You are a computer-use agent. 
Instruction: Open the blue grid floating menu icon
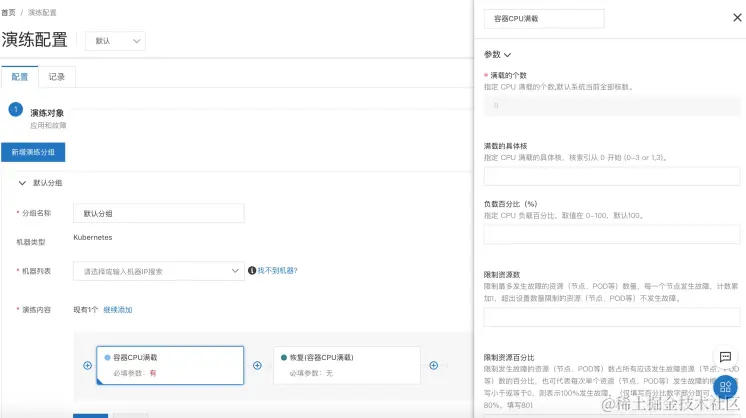point(725,387)
